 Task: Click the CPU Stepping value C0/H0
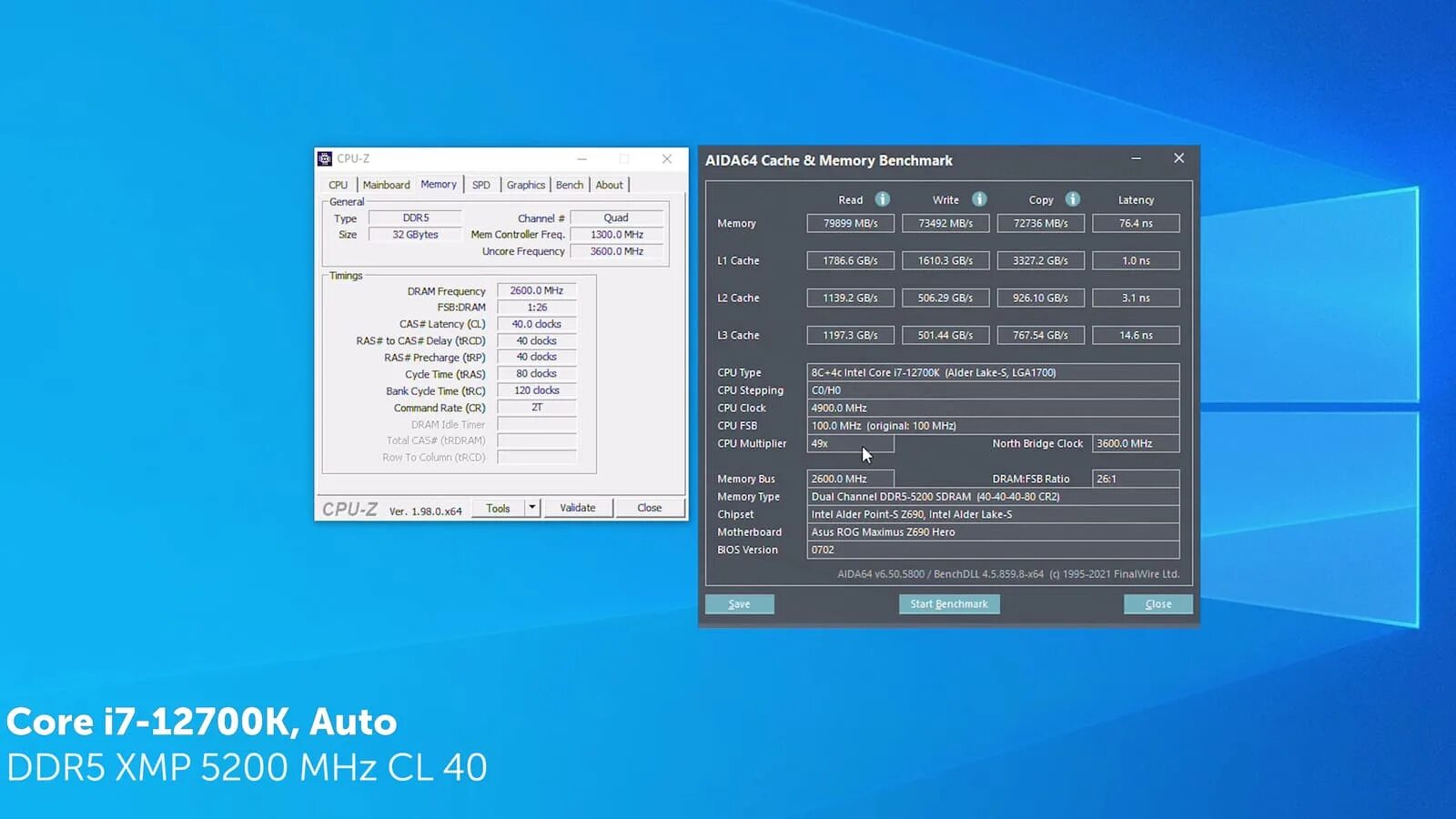(993, 390)
